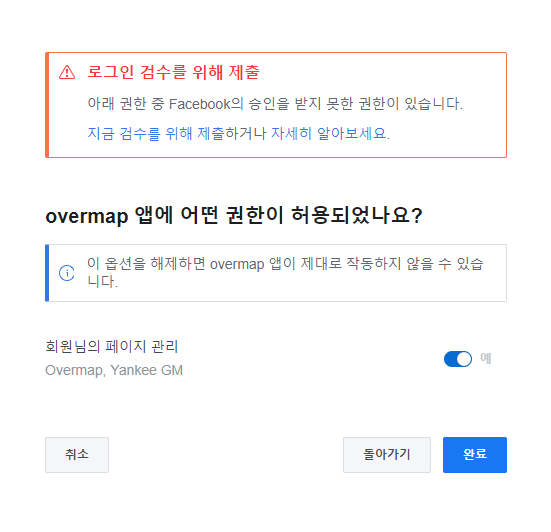Click the blue info circle icon
The image size is (551, 532).
(x=67, y=273)
